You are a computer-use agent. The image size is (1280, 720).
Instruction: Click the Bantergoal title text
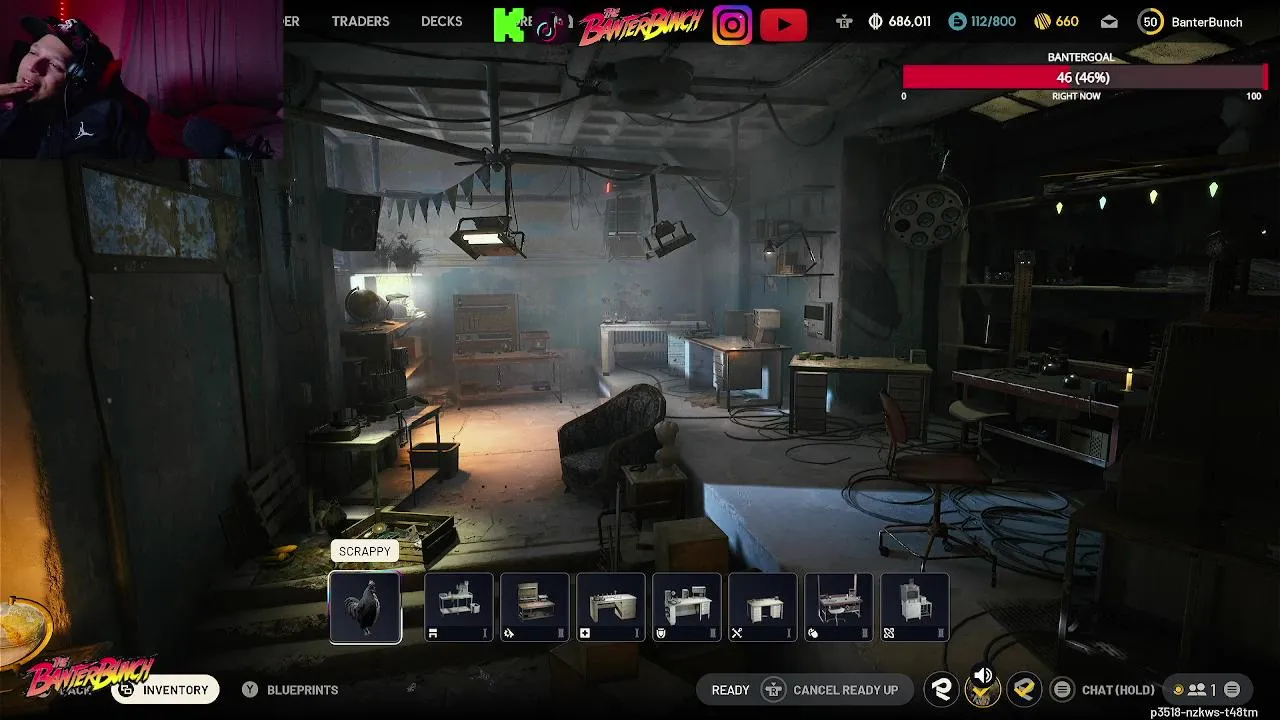(1081, 57)
